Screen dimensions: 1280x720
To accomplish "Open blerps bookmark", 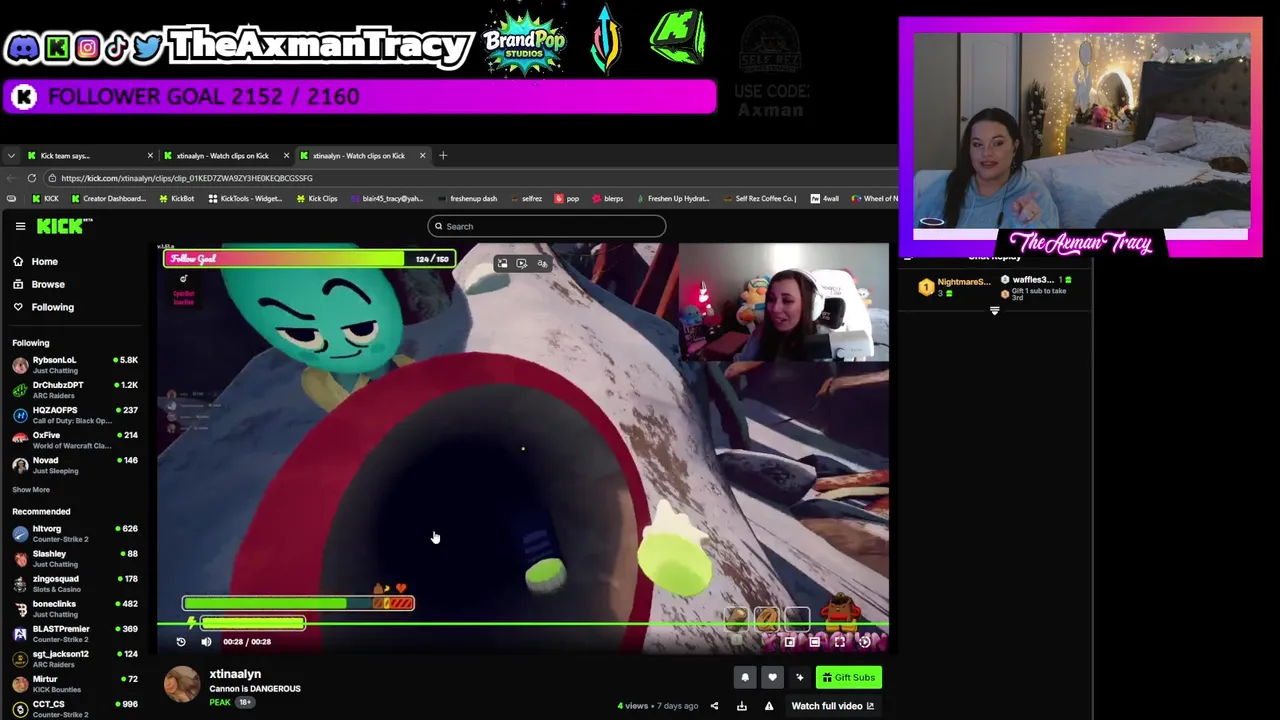I will (x=607, y=198).
